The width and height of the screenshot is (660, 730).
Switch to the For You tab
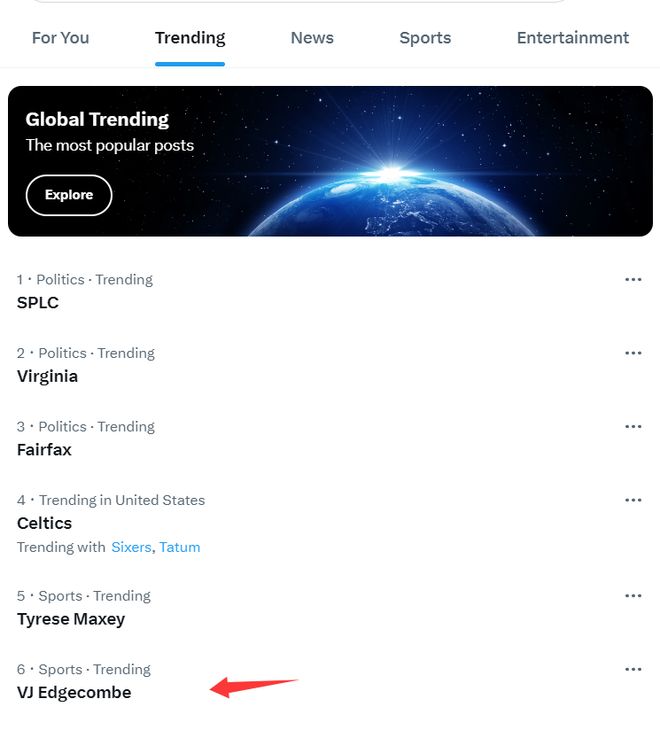click(x=60, y=38)
